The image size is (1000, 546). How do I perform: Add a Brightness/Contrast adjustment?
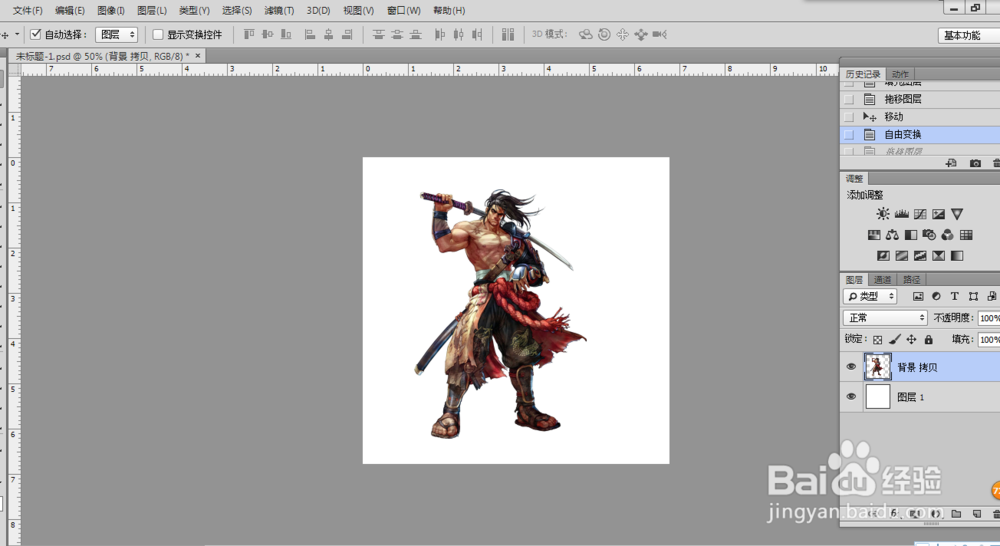883,214
